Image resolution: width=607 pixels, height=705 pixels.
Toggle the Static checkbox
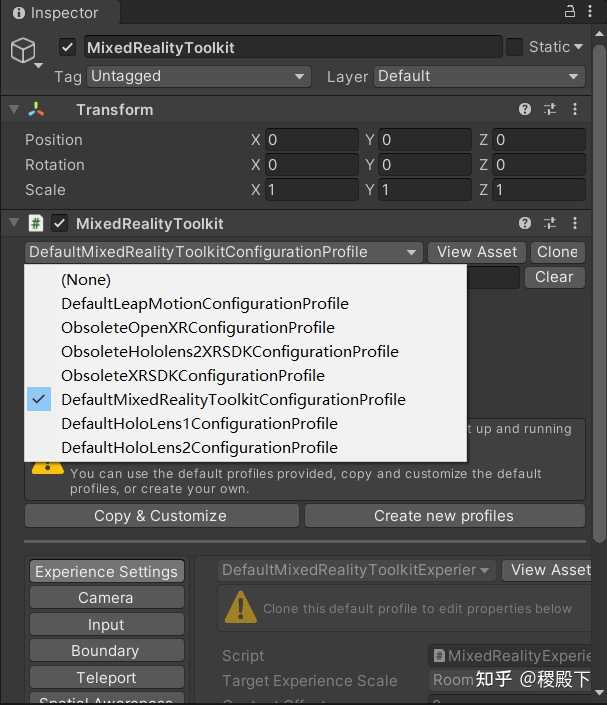pyautogui.click(x=514, y=47)
